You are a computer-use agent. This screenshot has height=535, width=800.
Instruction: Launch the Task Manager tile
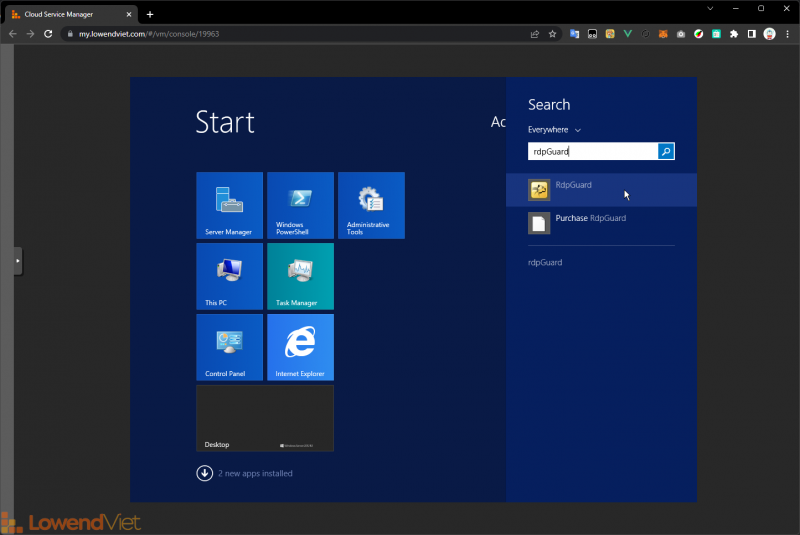pyautogui.click(x=301, y=276)
